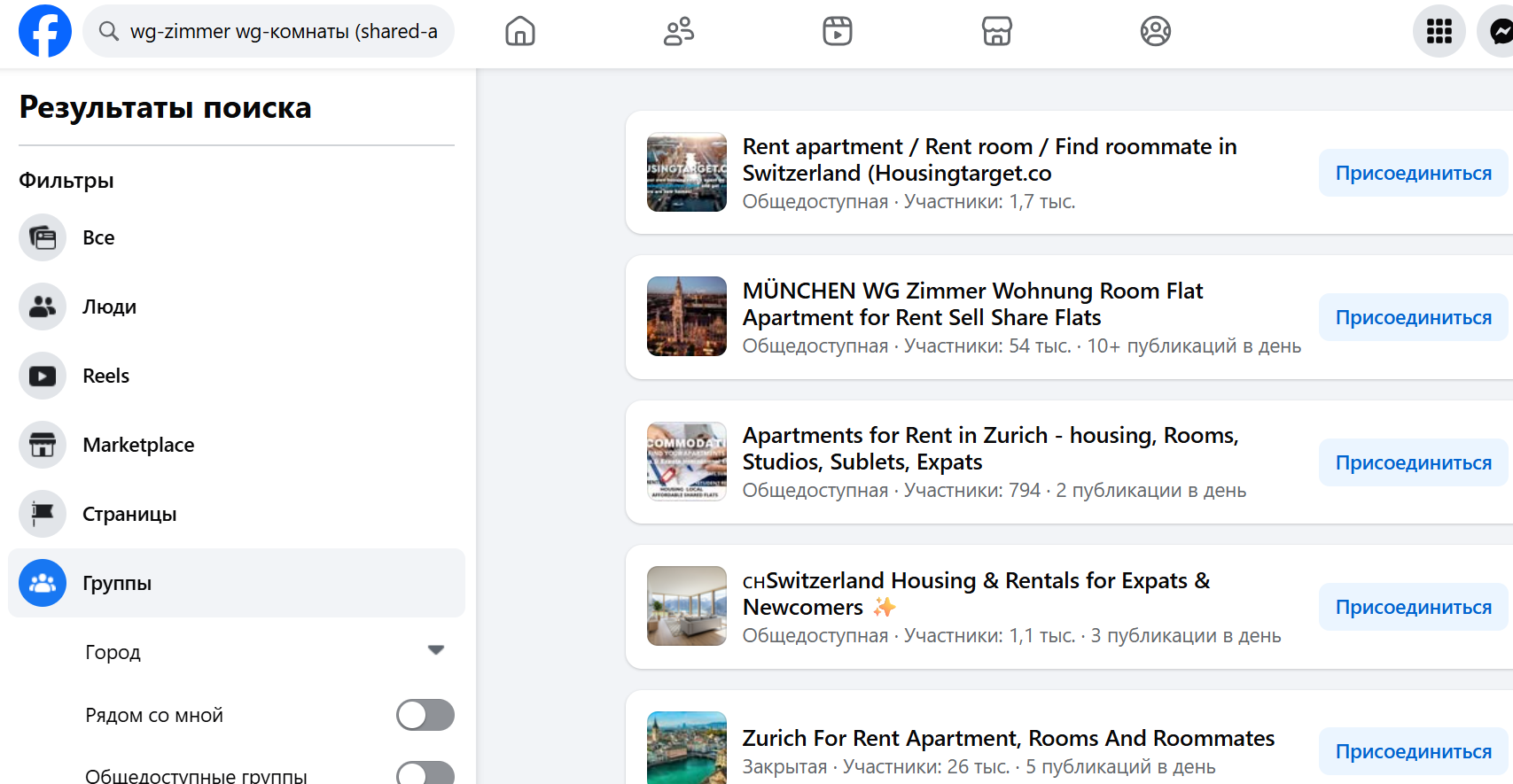The width and height of the screenshot is (1513, 784).
Task: Open the Marketplace icon in top bar
Action: [x=997, y=31]
